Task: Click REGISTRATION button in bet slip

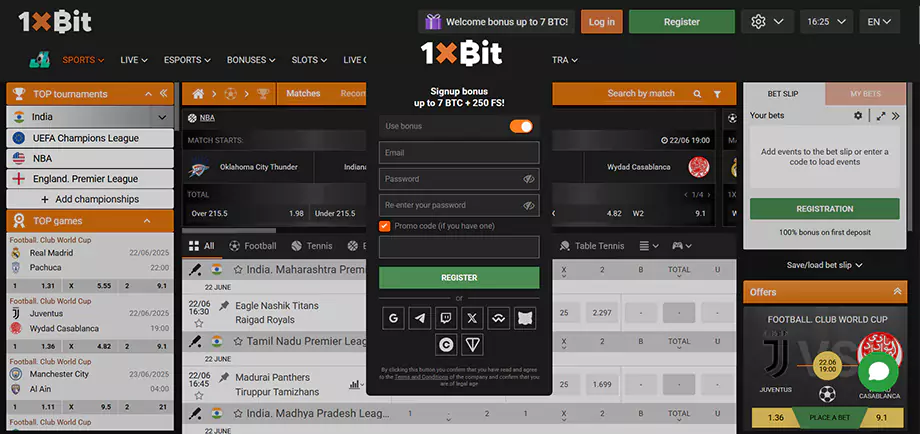Action: tap(824, 209)
